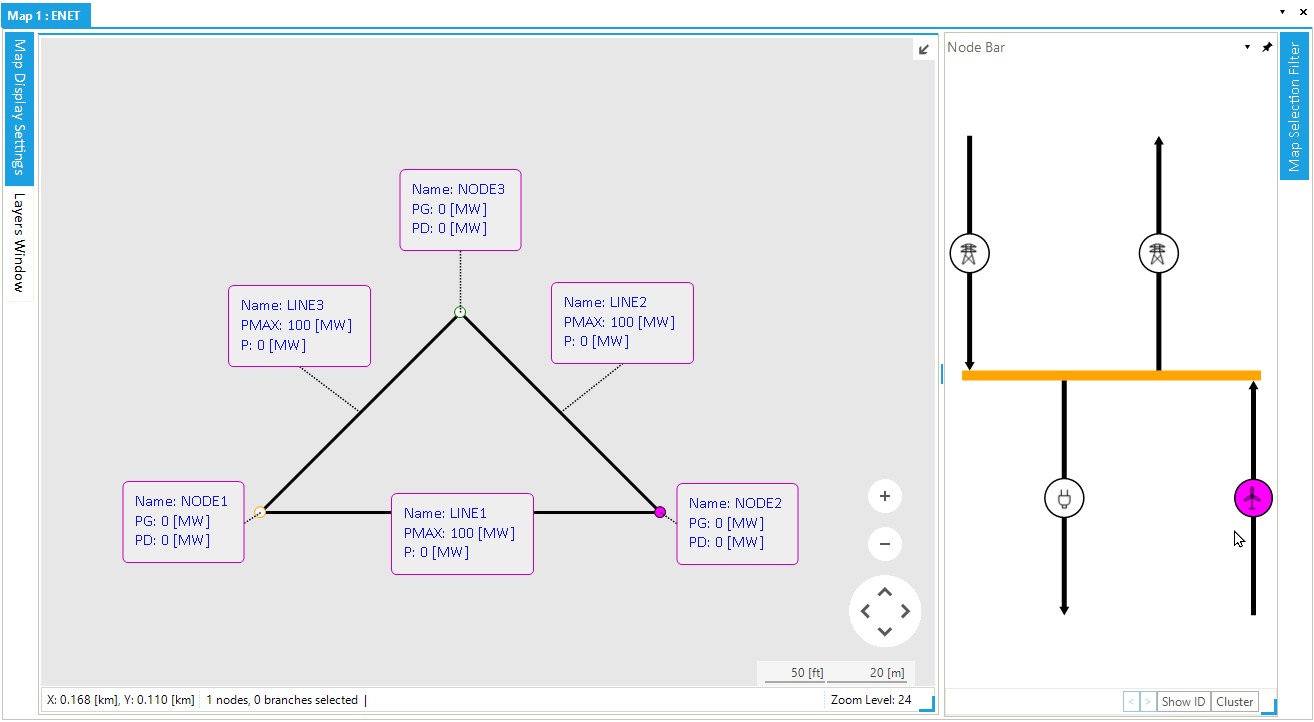Click the LINE3 info label box
1314x722 pixels.
pos(299,325)
